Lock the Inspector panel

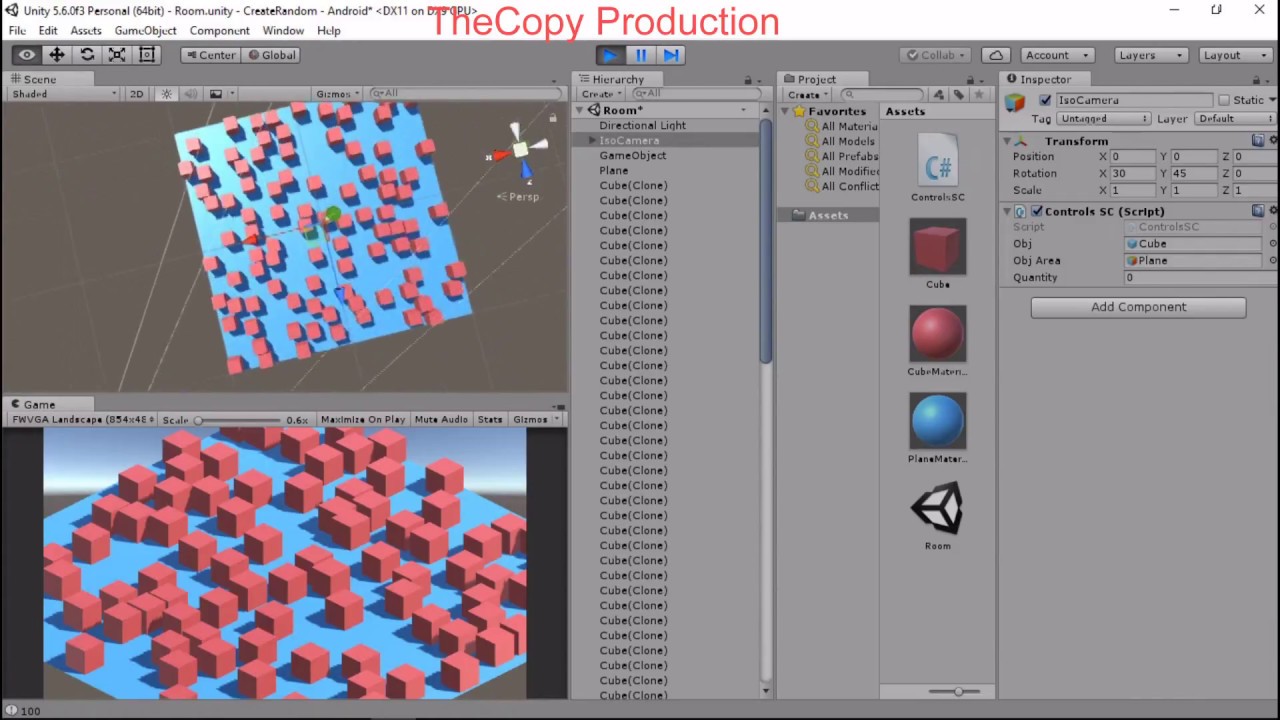(x=1257, y=79)
